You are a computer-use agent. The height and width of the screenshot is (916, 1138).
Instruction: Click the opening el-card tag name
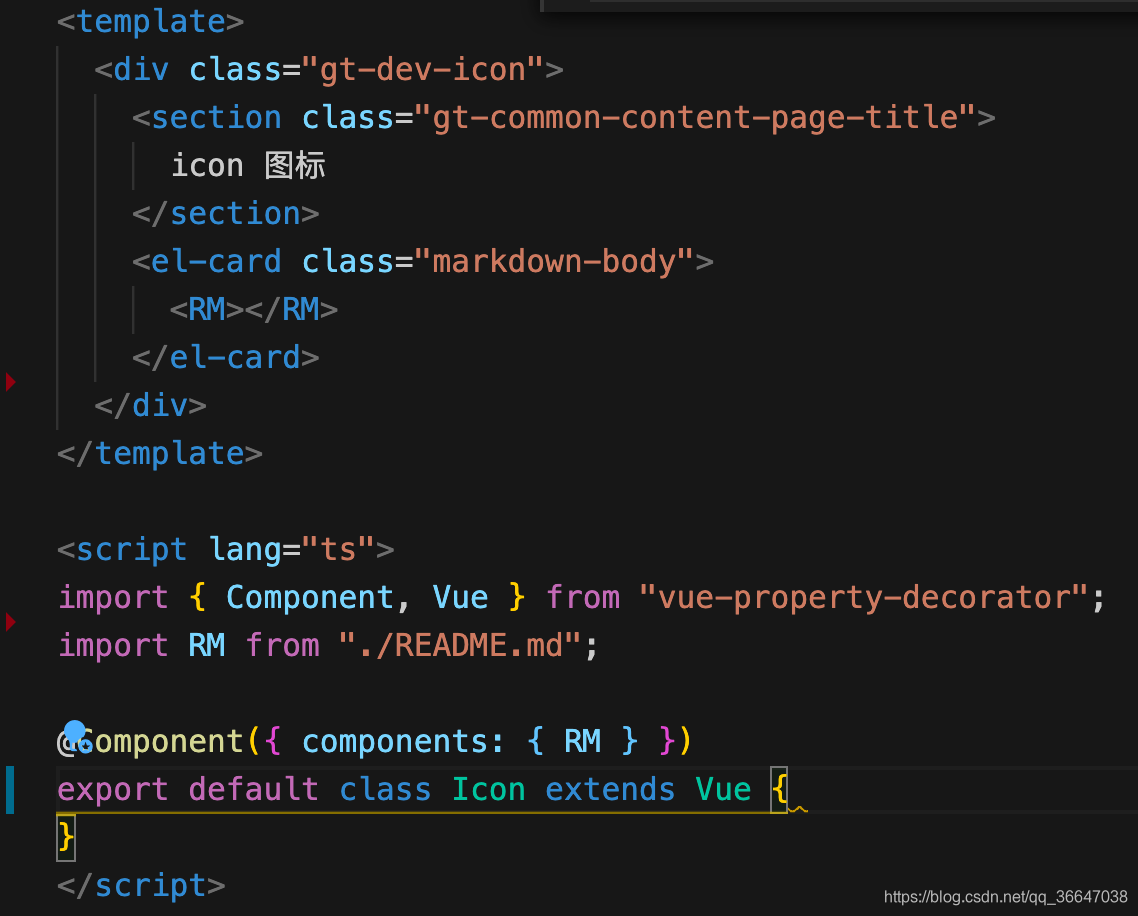pyautogui.click(x=216, y=261)
